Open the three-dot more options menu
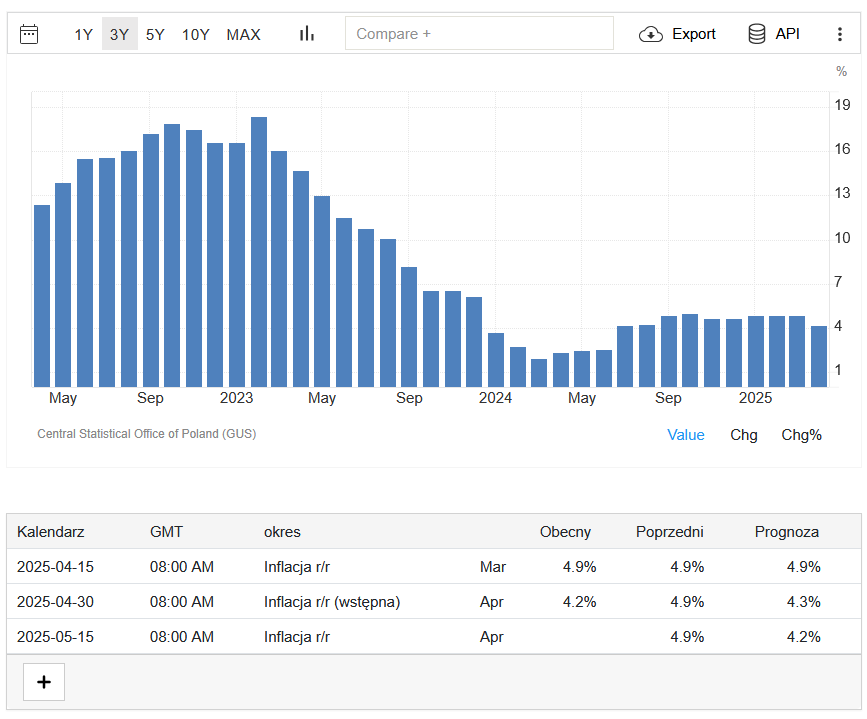 click(839, 34)
